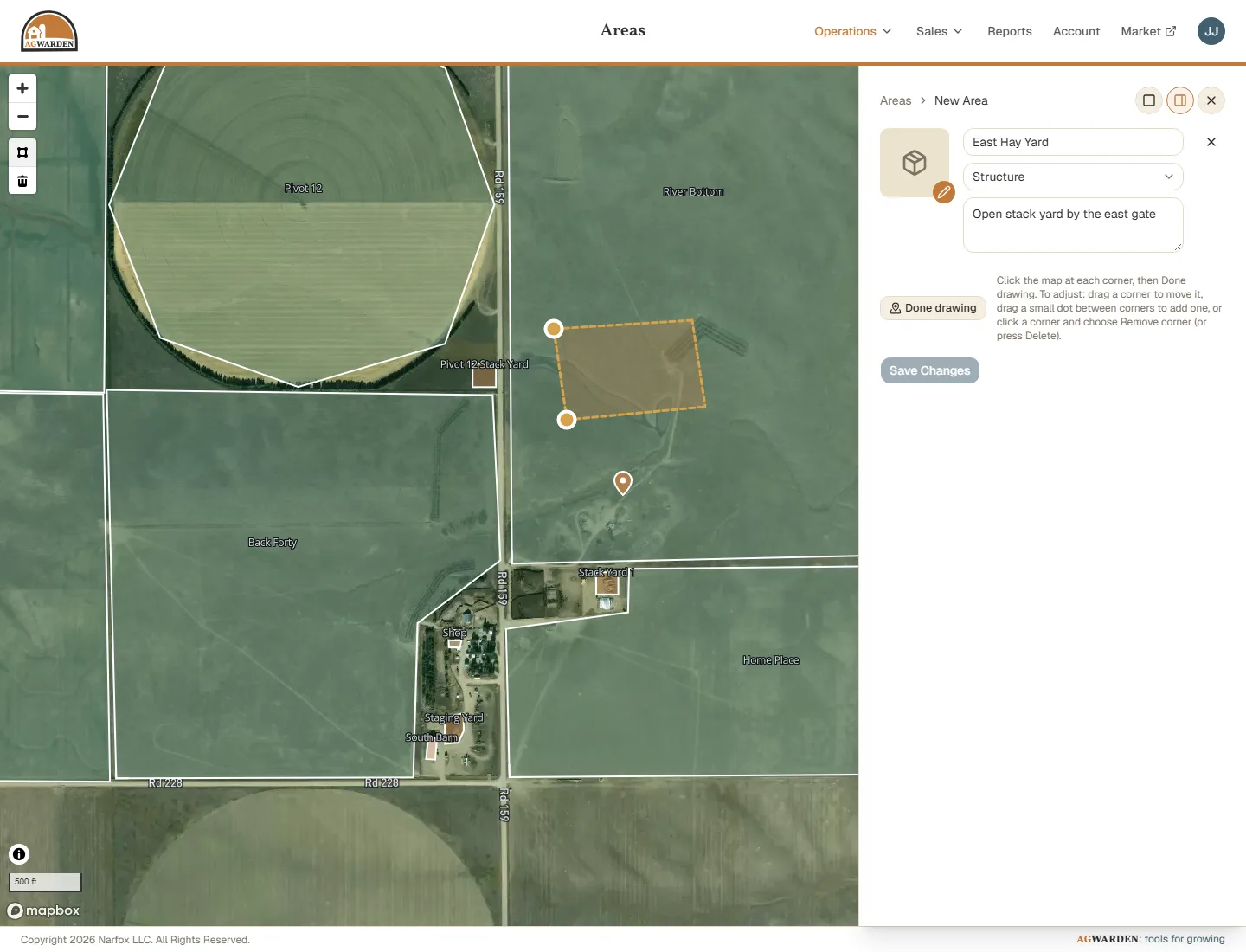Switch to full-width panel layout

tap(1149, 100)
